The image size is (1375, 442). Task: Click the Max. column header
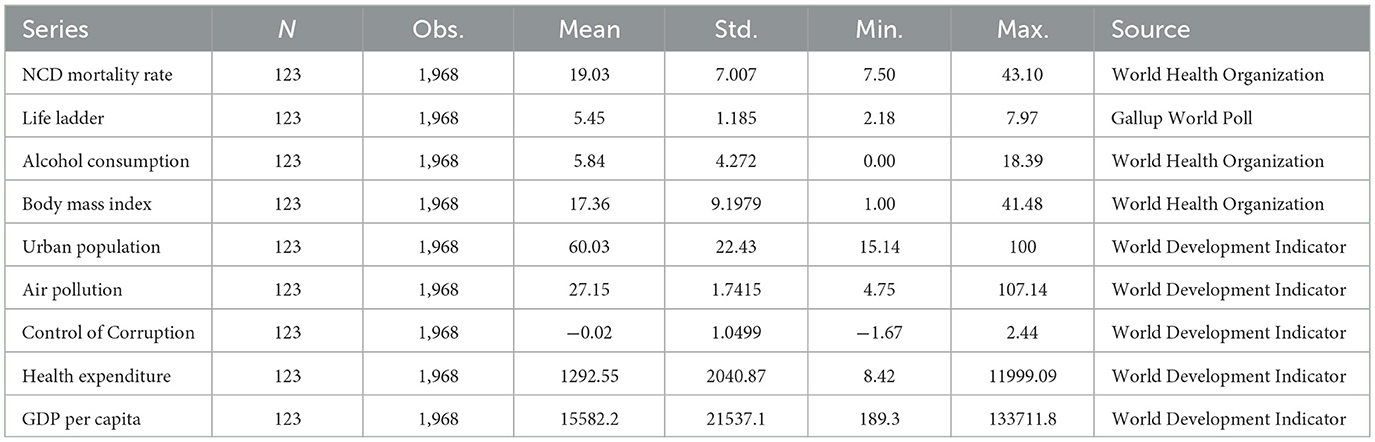pyautogui.click(x=1020, y=29)
